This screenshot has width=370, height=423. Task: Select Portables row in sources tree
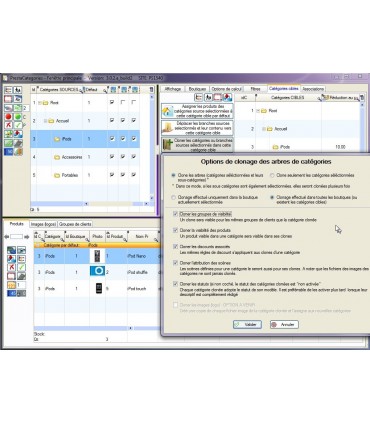coord(85,175)
